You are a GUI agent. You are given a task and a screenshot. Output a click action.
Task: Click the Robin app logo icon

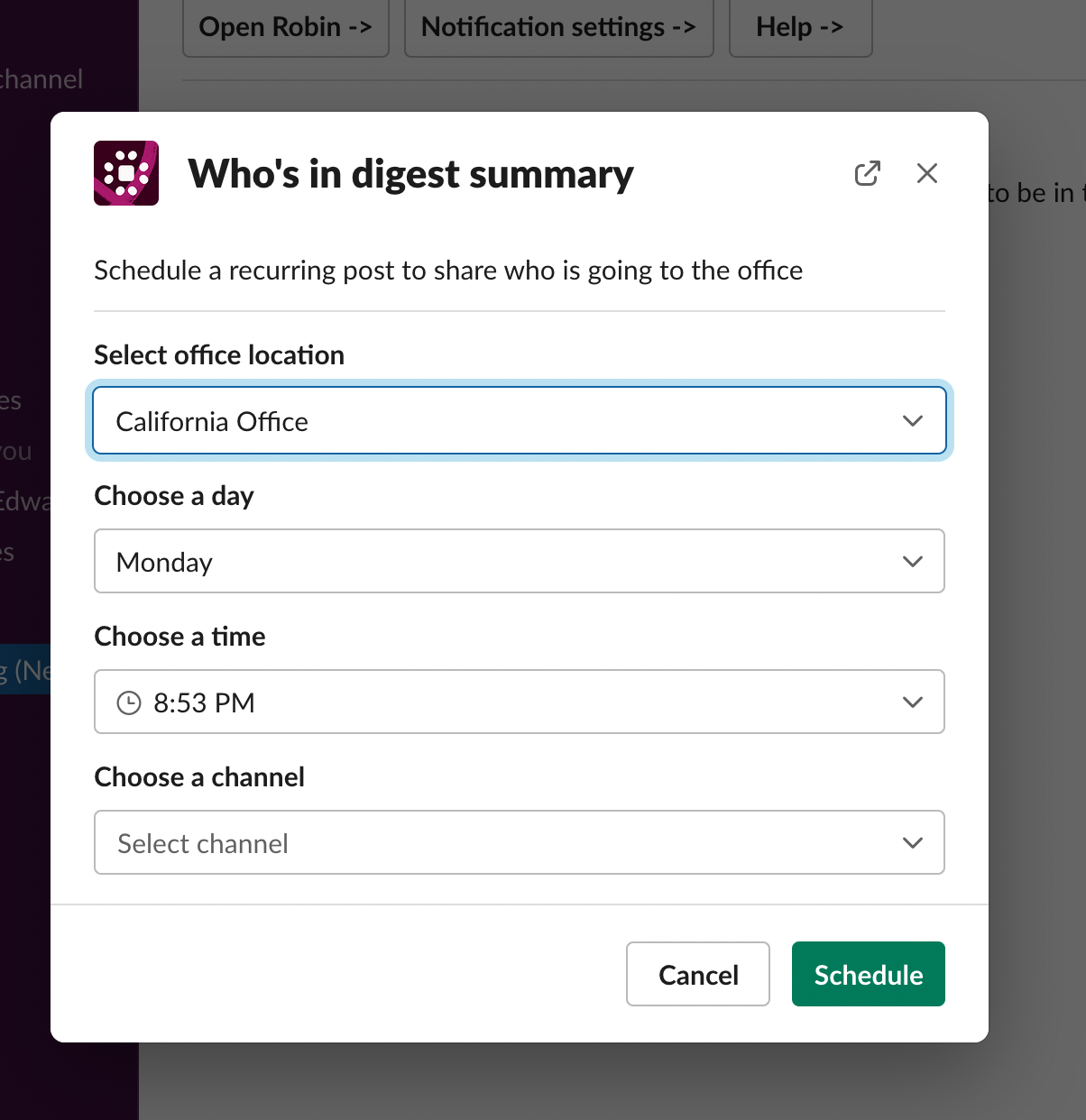point(126,173)
